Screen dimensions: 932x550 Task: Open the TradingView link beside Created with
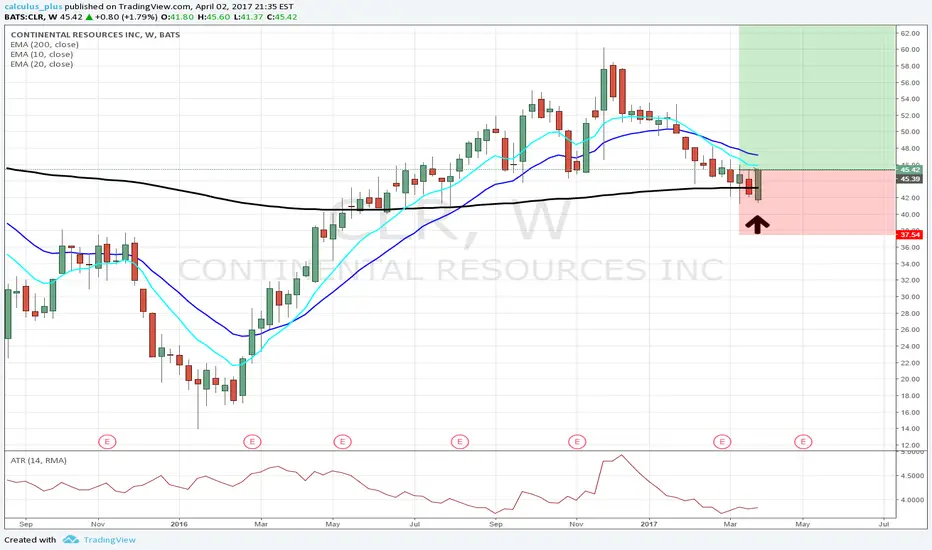(x=109, y=540)
